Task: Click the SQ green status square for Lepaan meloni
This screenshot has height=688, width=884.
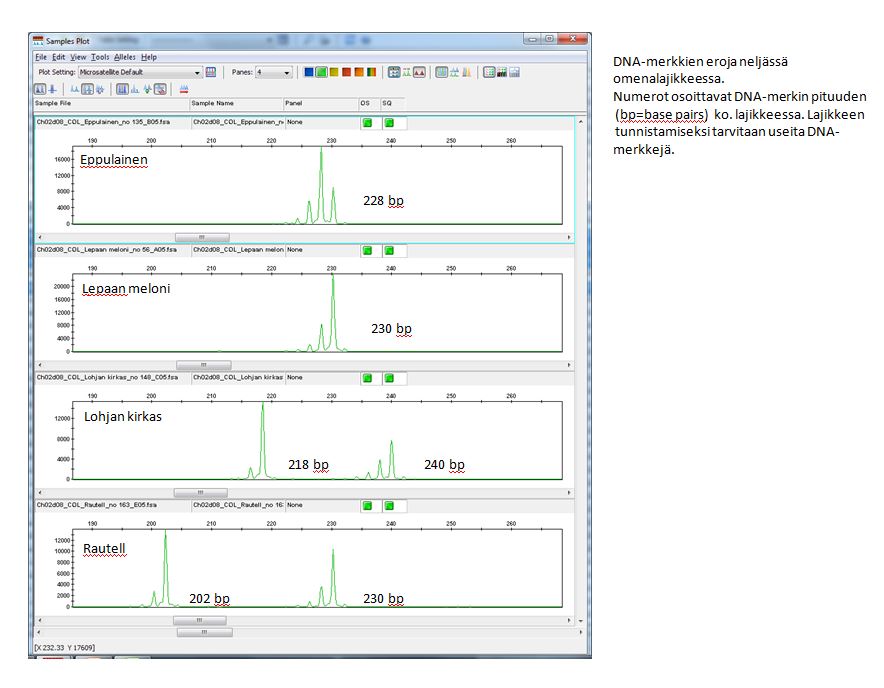Action: click(x=390, y=250)
